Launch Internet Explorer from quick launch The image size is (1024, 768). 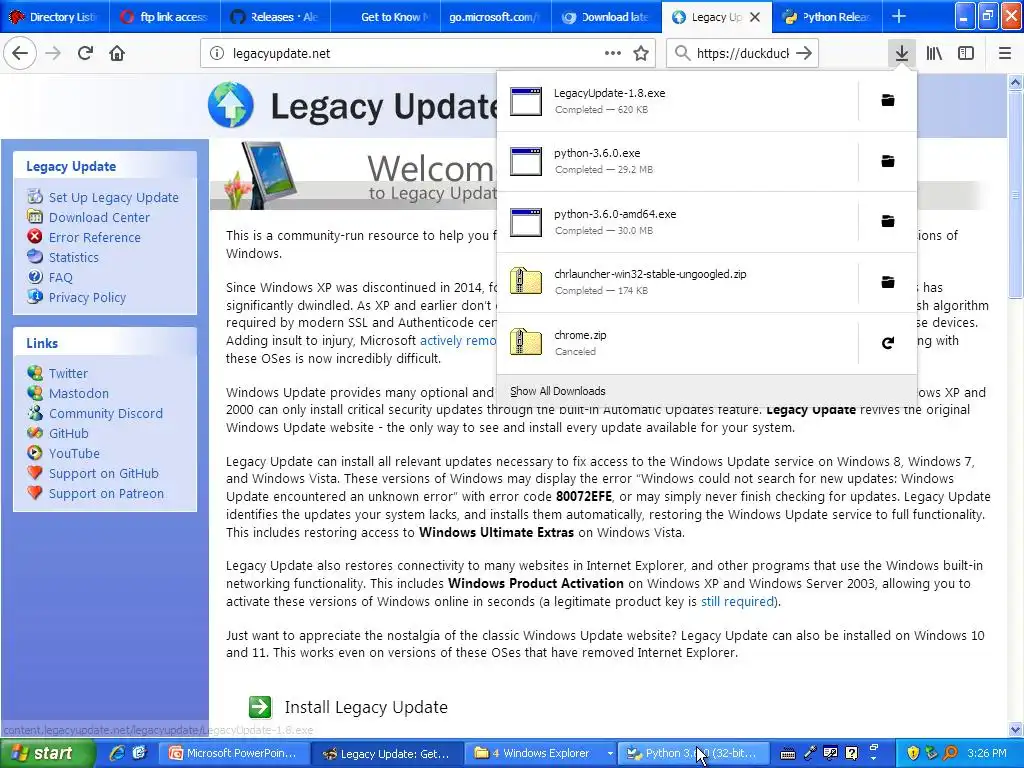[117, 753]
